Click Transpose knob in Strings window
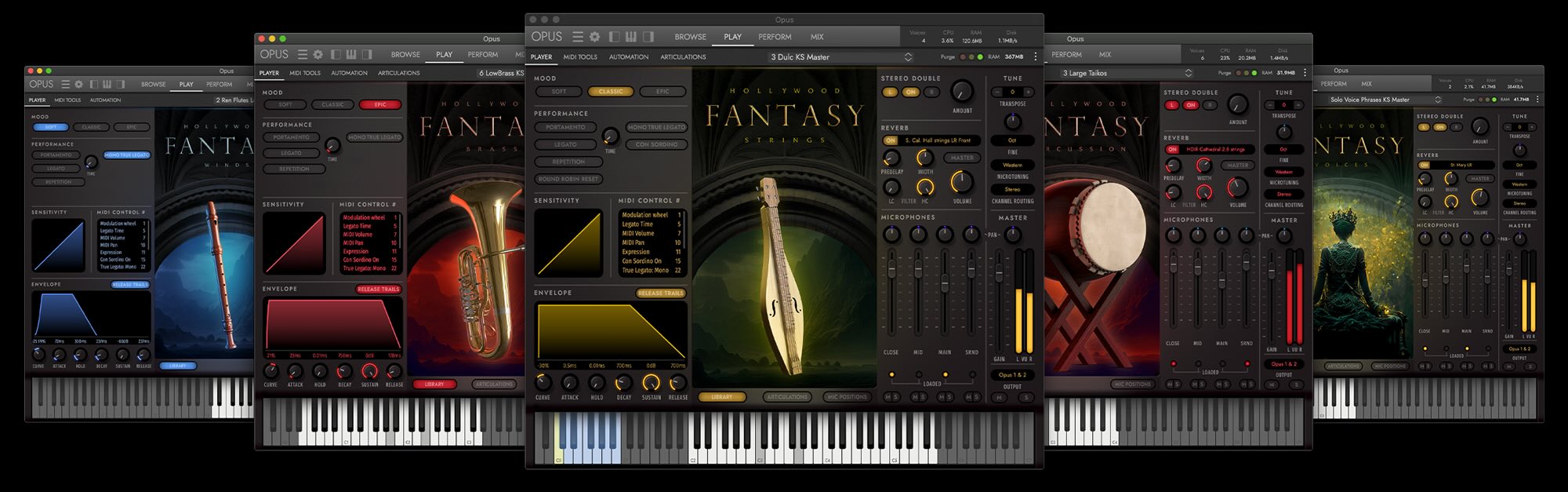This screenshot has height=492, width=1568. 1013,121
